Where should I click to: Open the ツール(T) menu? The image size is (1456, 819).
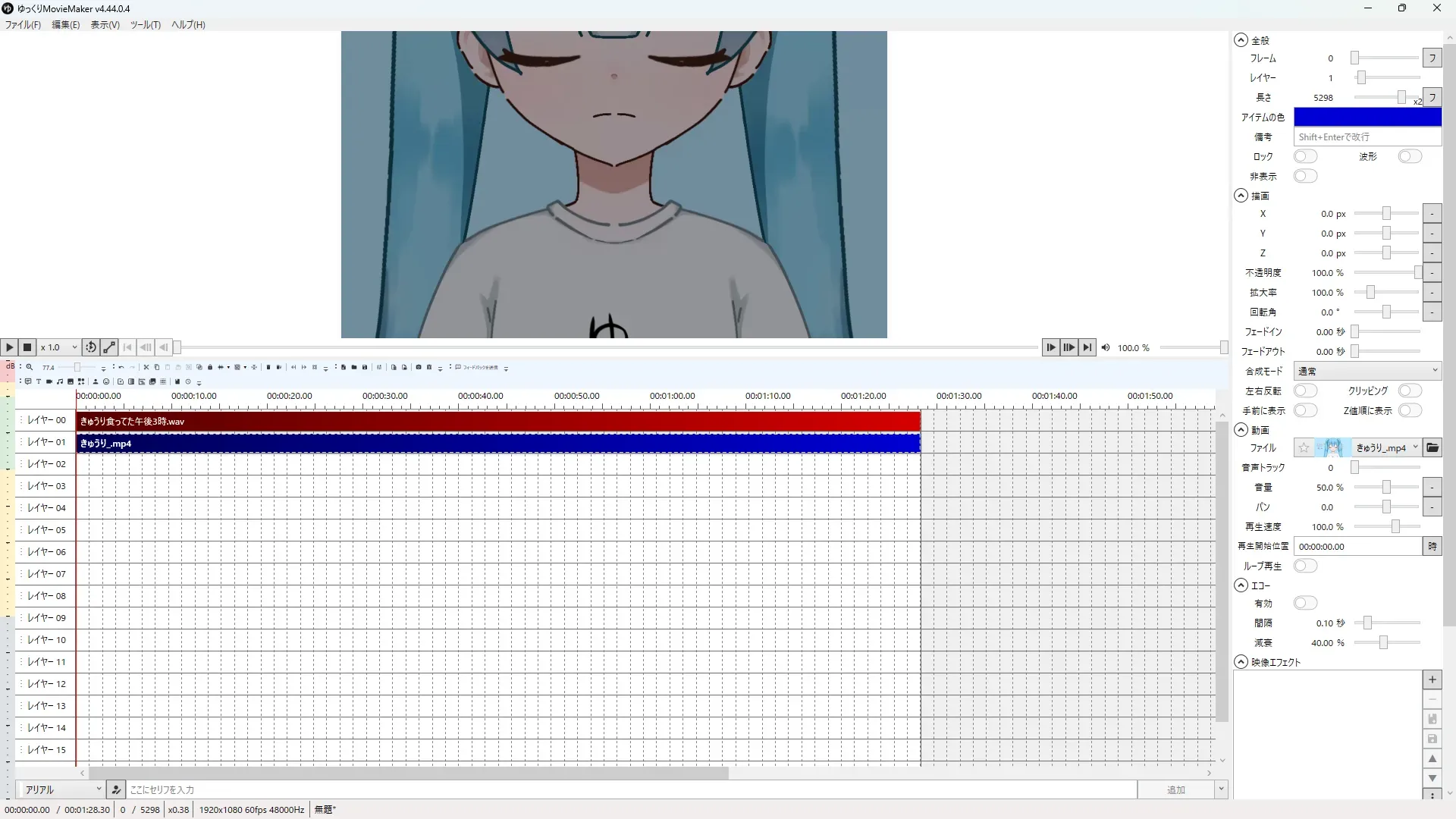pyautogui.click(x=145, y=24)
